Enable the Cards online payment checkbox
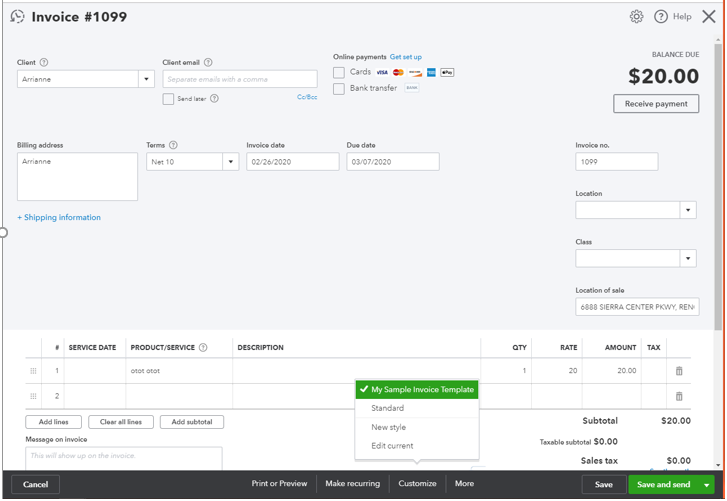The height and width of the screenshot is (501, 727). click(x=339, y=72)
